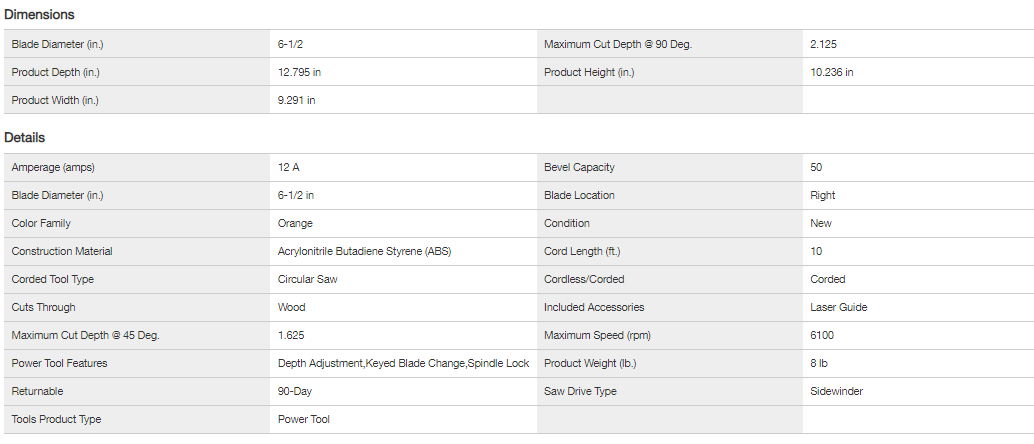Click the Orange color family value
This screenshot has height=444, width=1034.
click(295, 223)
